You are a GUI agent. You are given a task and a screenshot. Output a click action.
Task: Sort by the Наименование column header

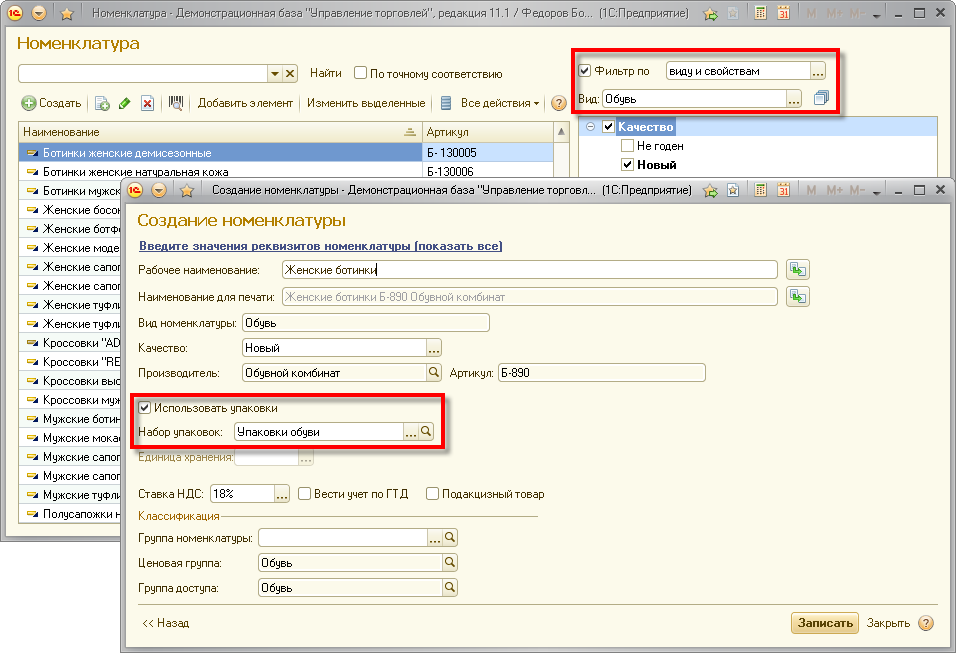(x=219, y=132)
